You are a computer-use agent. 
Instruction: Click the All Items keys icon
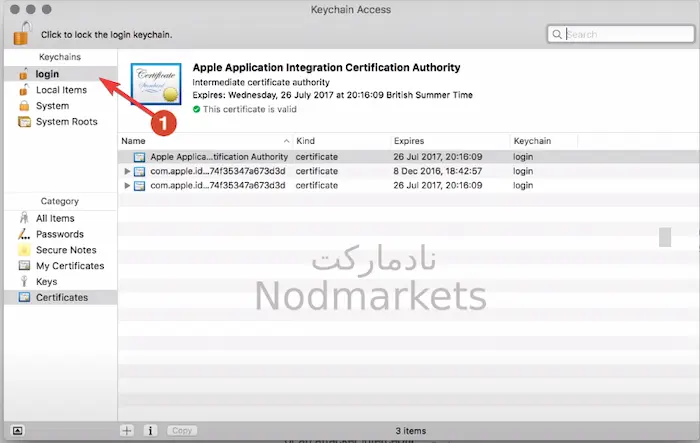click(24, 218)
